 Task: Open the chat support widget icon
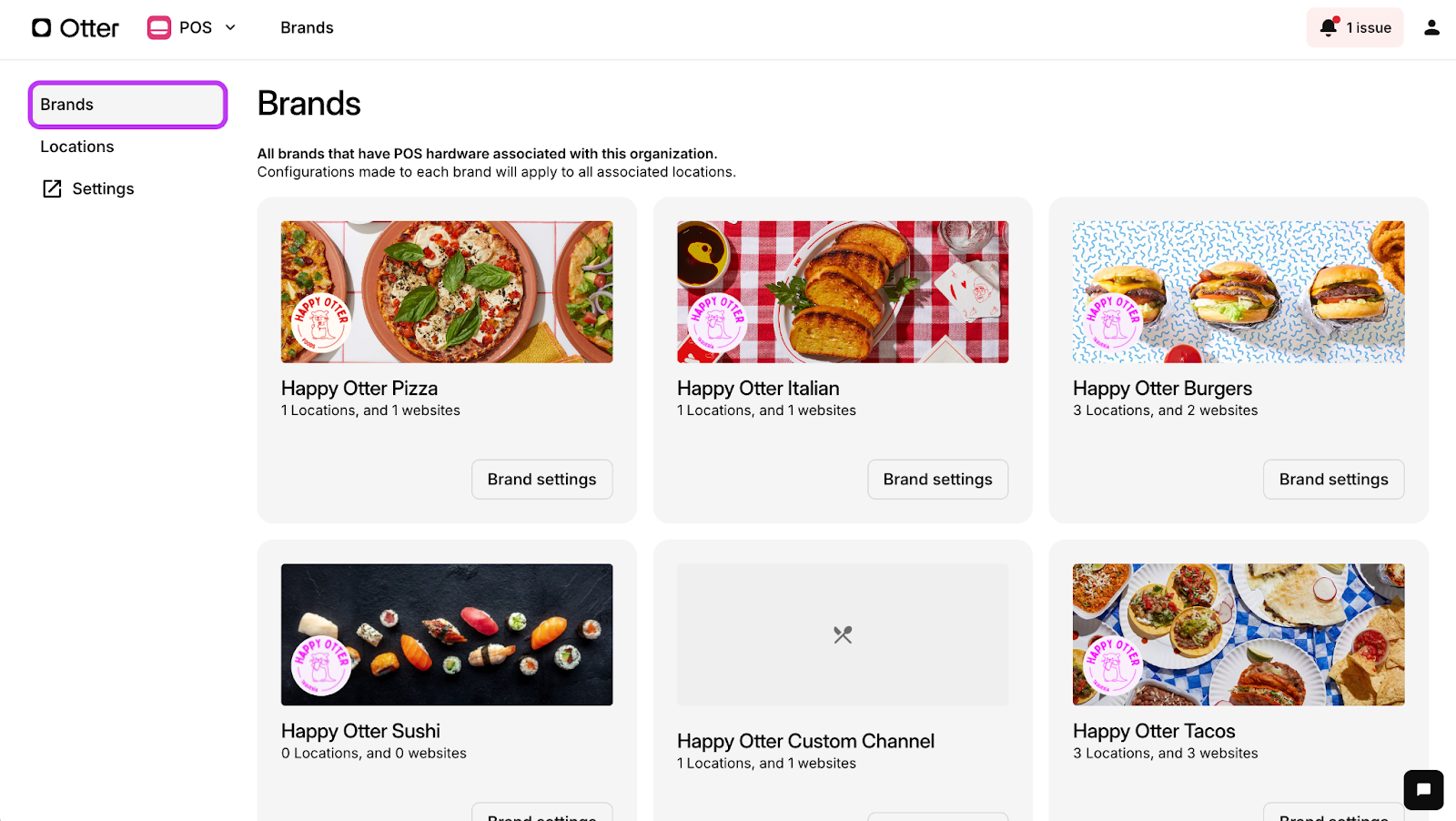click(x=1423, y=789)
